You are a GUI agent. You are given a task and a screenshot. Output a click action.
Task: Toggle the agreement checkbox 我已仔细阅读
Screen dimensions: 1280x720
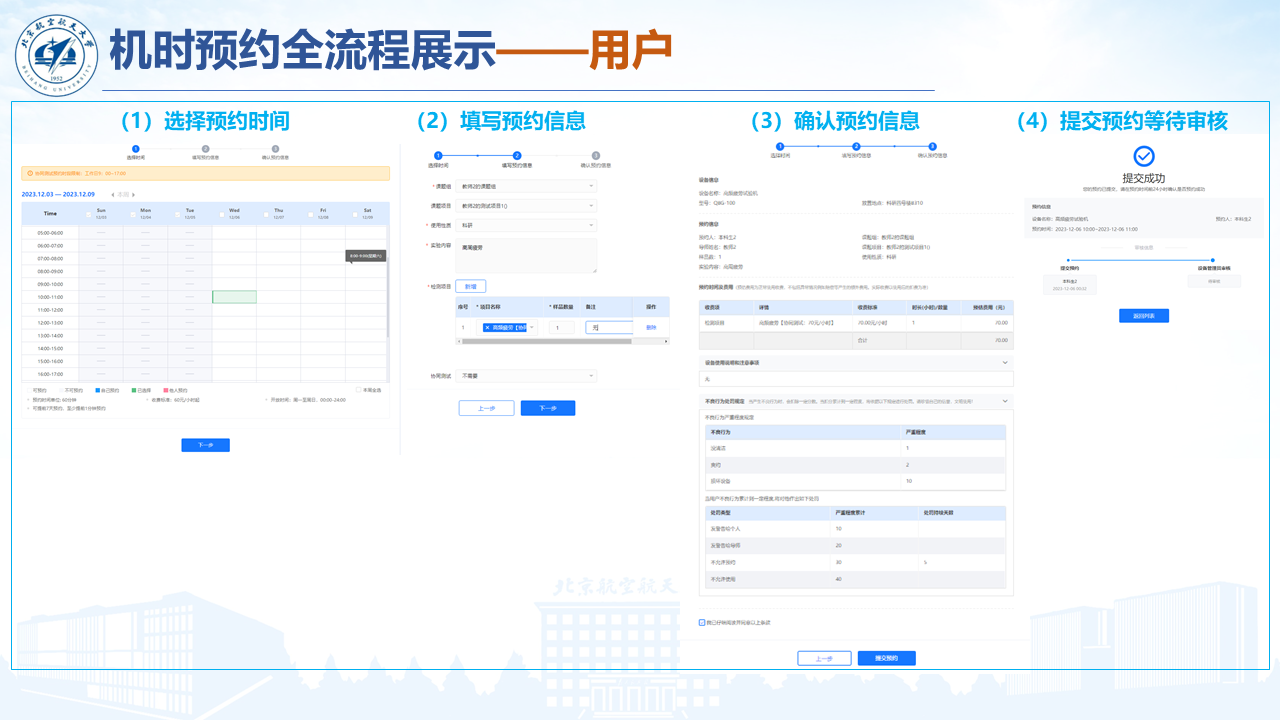click(702, 622)
